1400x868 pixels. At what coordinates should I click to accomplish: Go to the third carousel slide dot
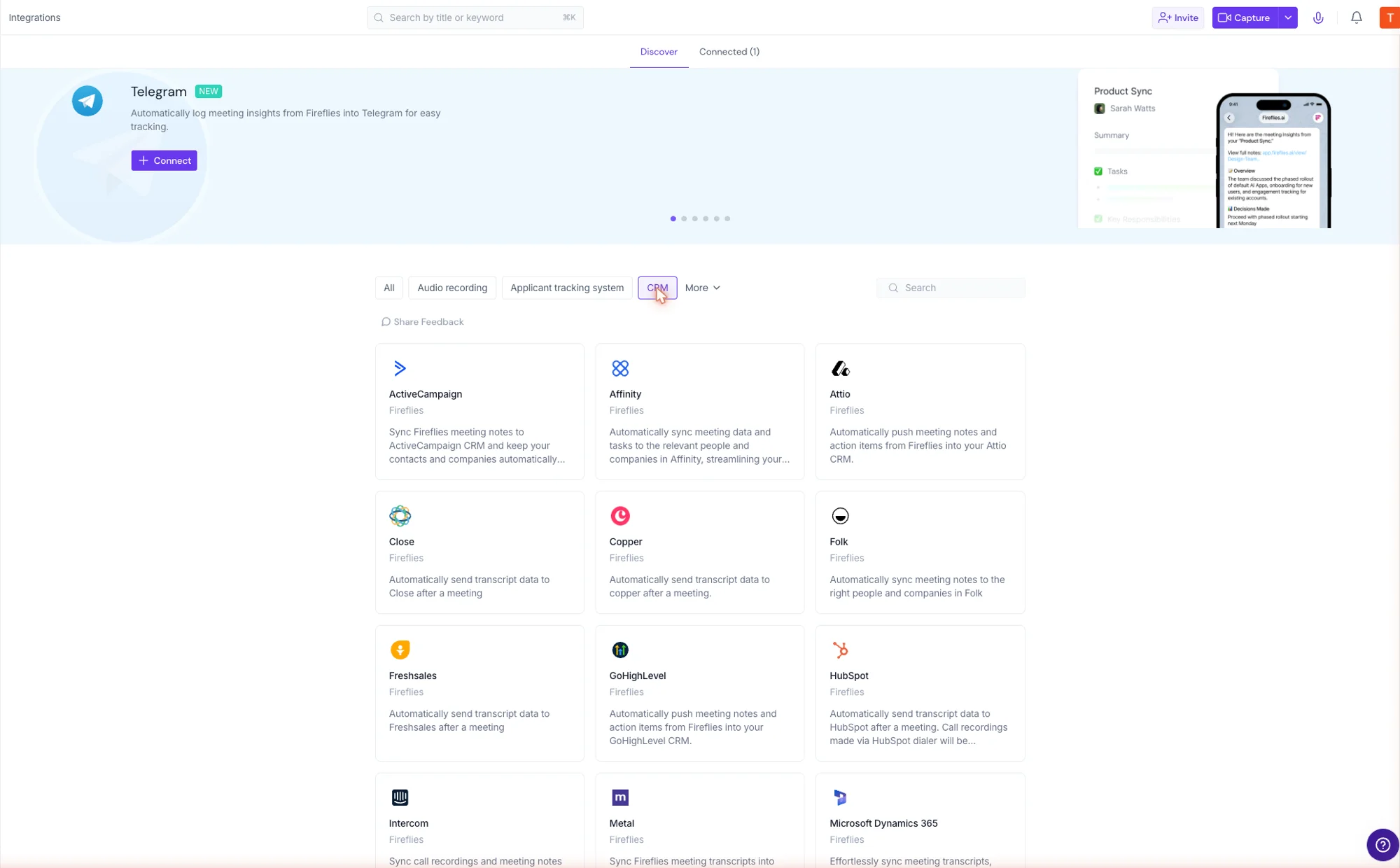click(x=695, y=218)
